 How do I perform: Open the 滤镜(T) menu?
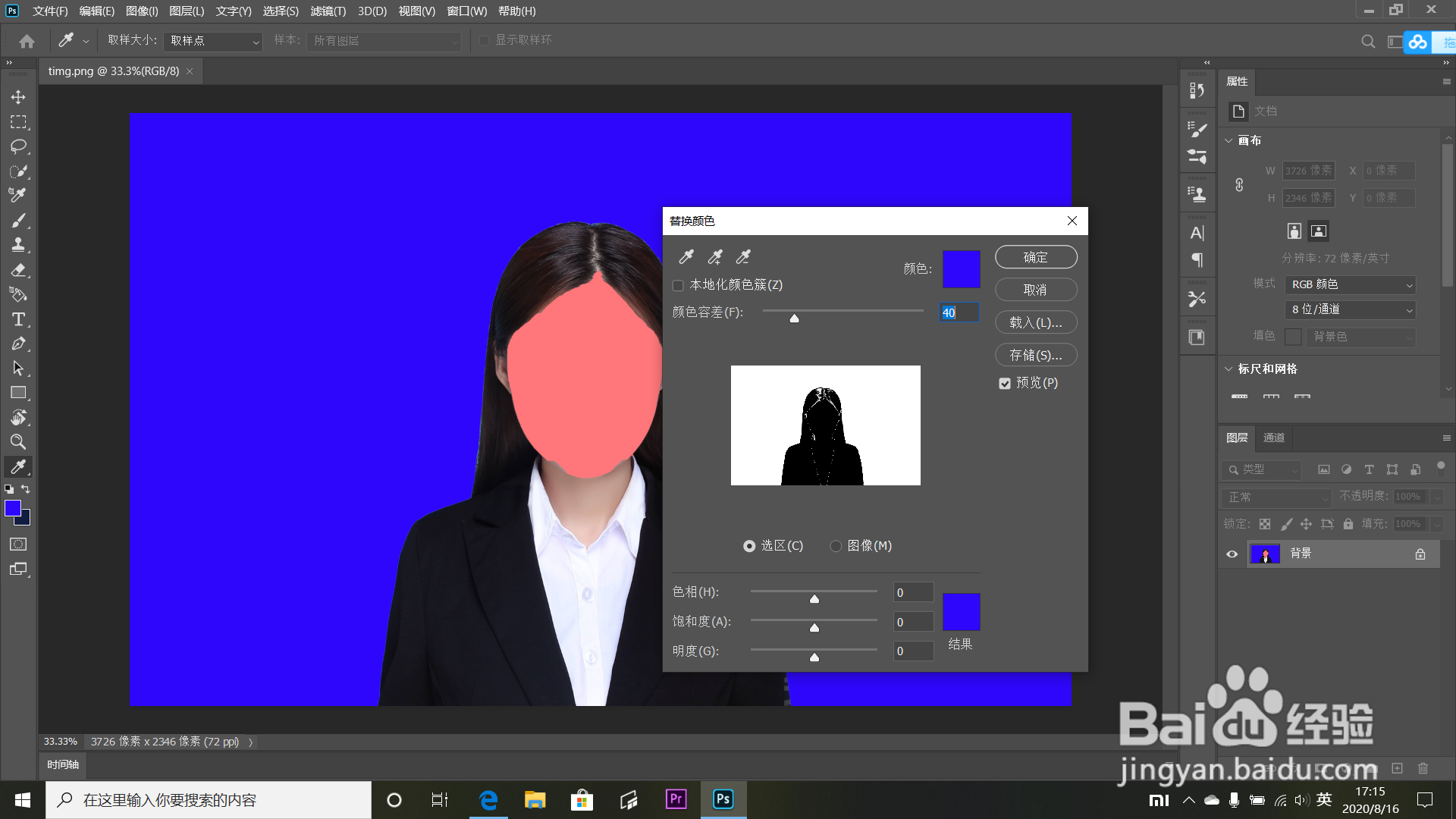(x=328, y=11)
